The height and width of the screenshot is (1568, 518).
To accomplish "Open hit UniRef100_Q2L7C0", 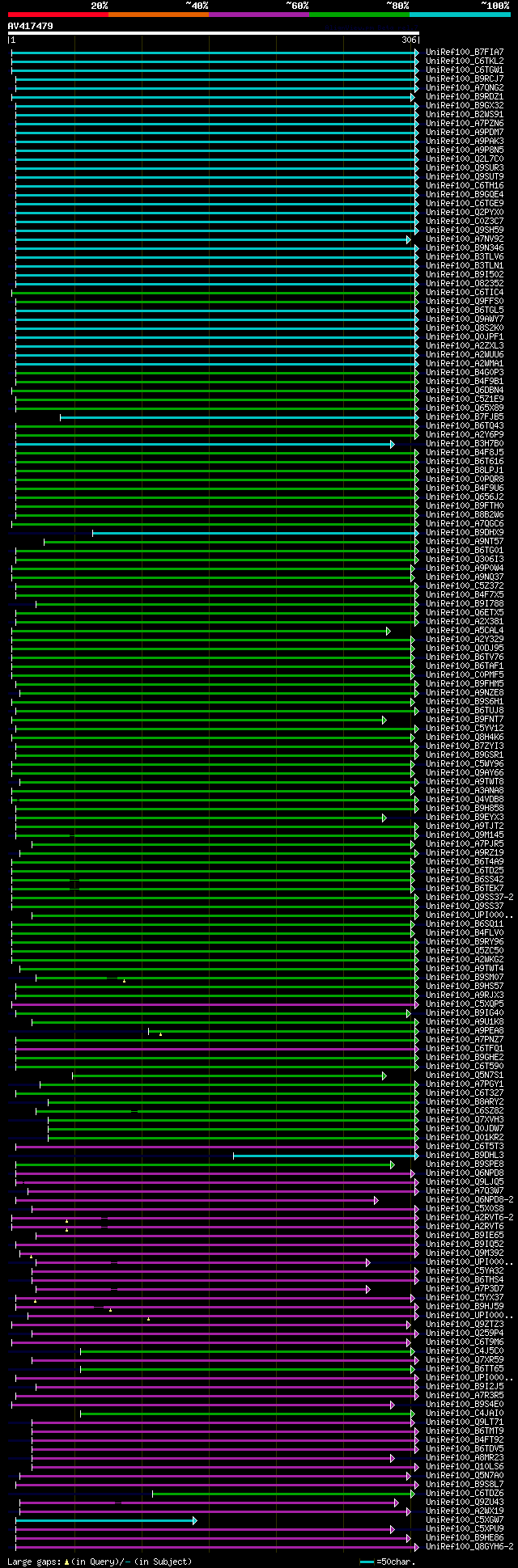I will tap(465, 159).
